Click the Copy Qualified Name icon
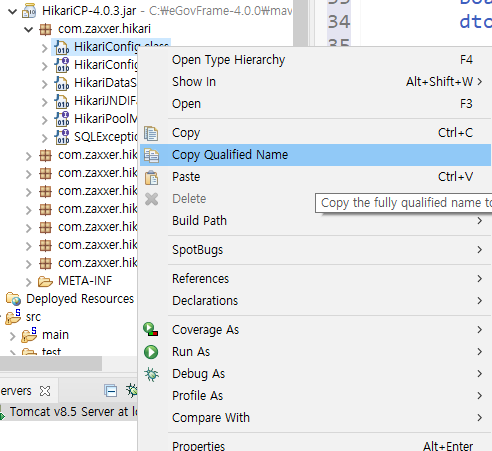Screen dimensions: 492x451 point(151,155)
